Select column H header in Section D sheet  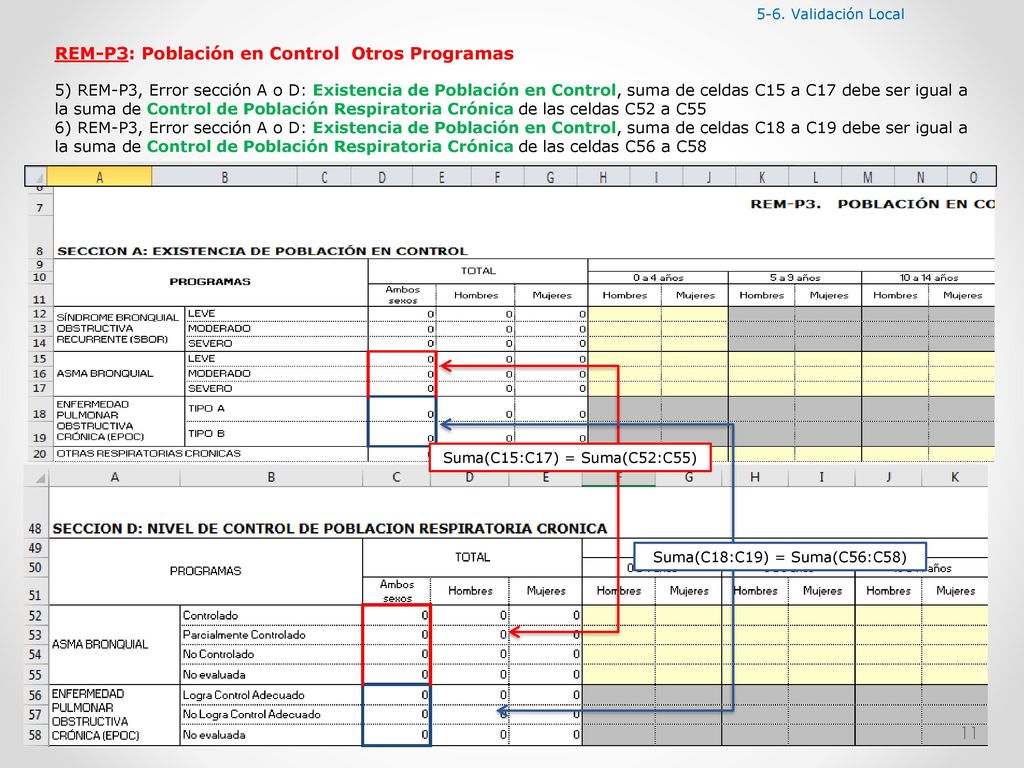point(754,477)
